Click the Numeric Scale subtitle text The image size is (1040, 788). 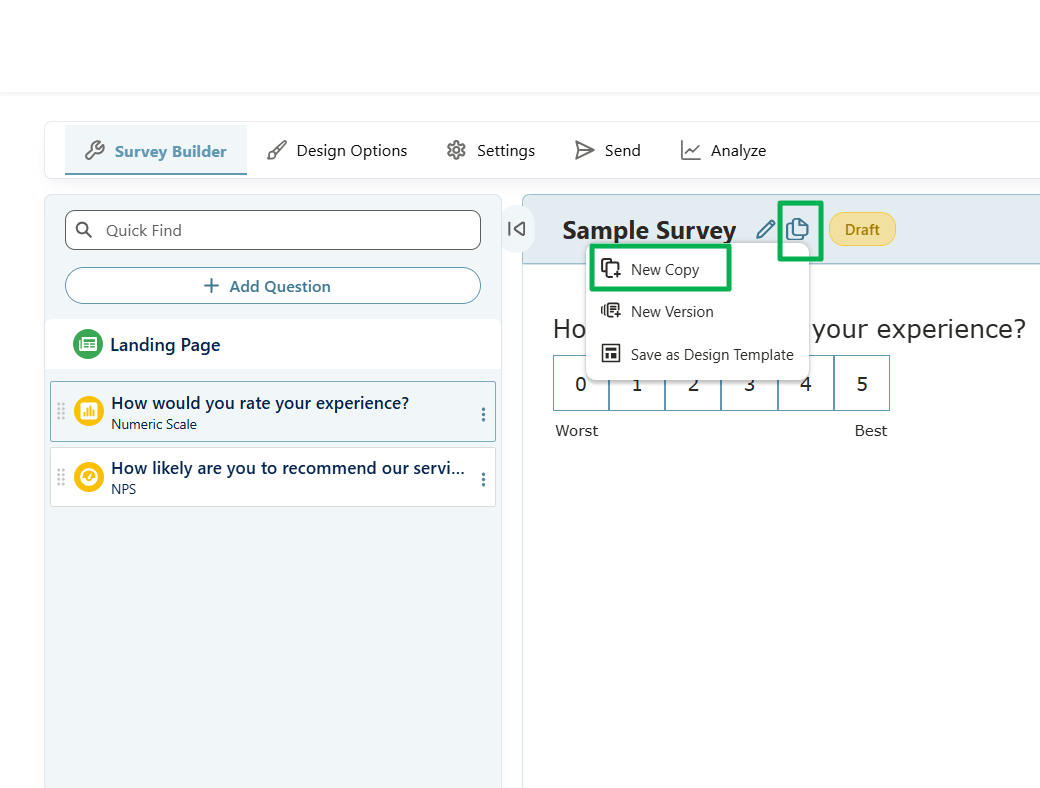[154, 425]
